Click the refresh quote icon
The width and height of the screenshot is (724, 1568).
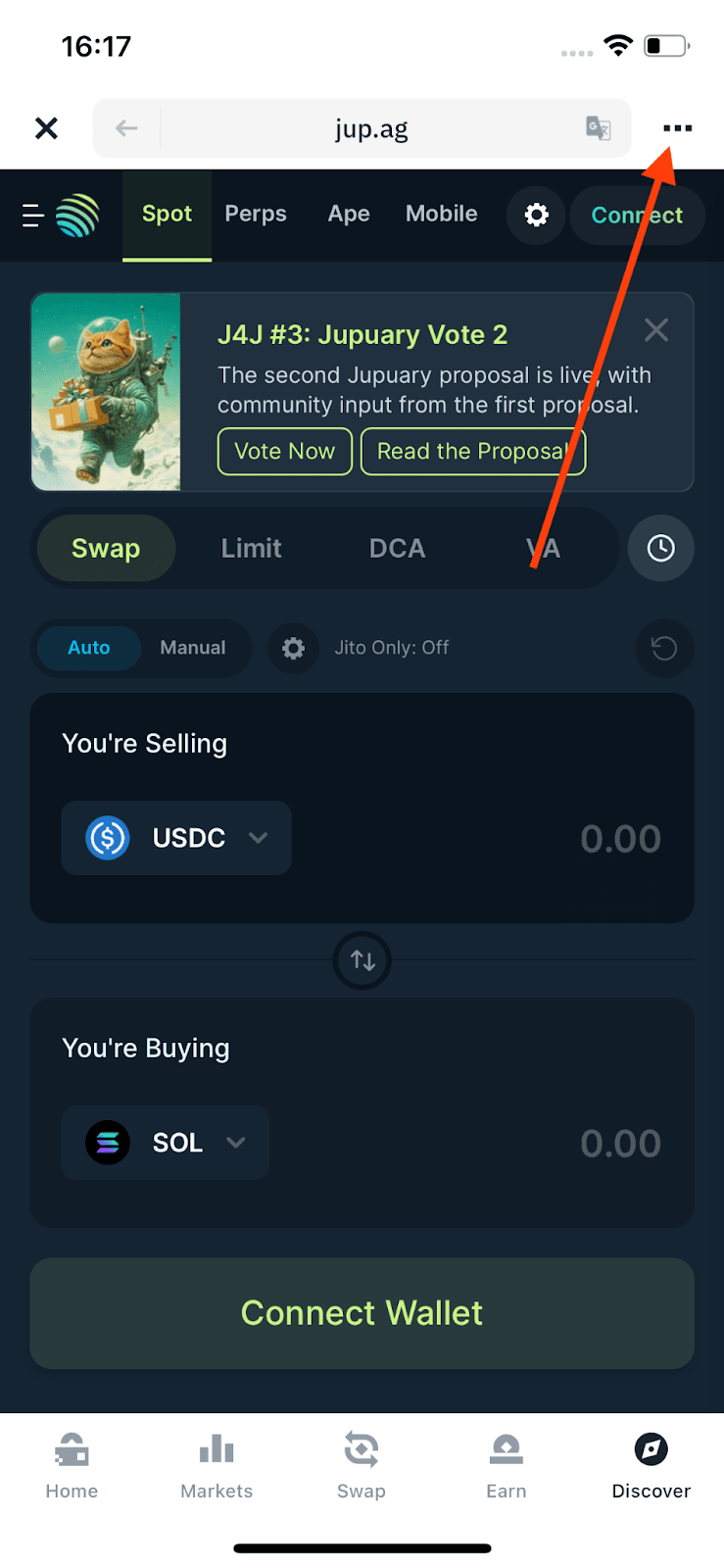coord(664,648)
